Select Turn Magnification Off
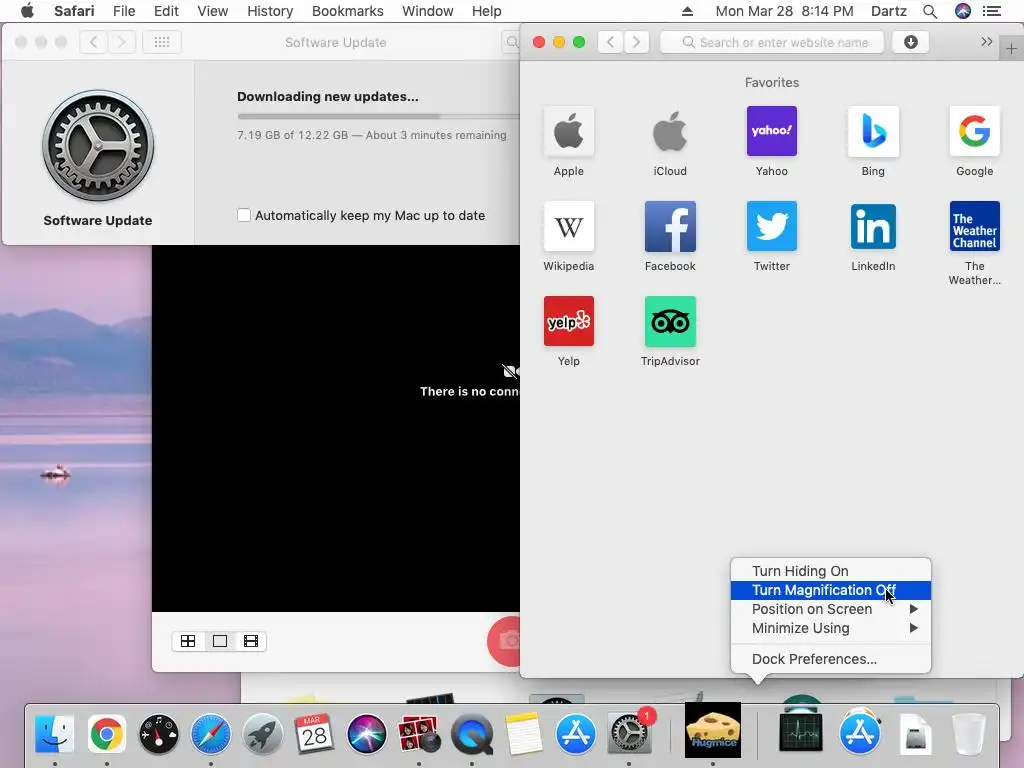 point(831,590)
